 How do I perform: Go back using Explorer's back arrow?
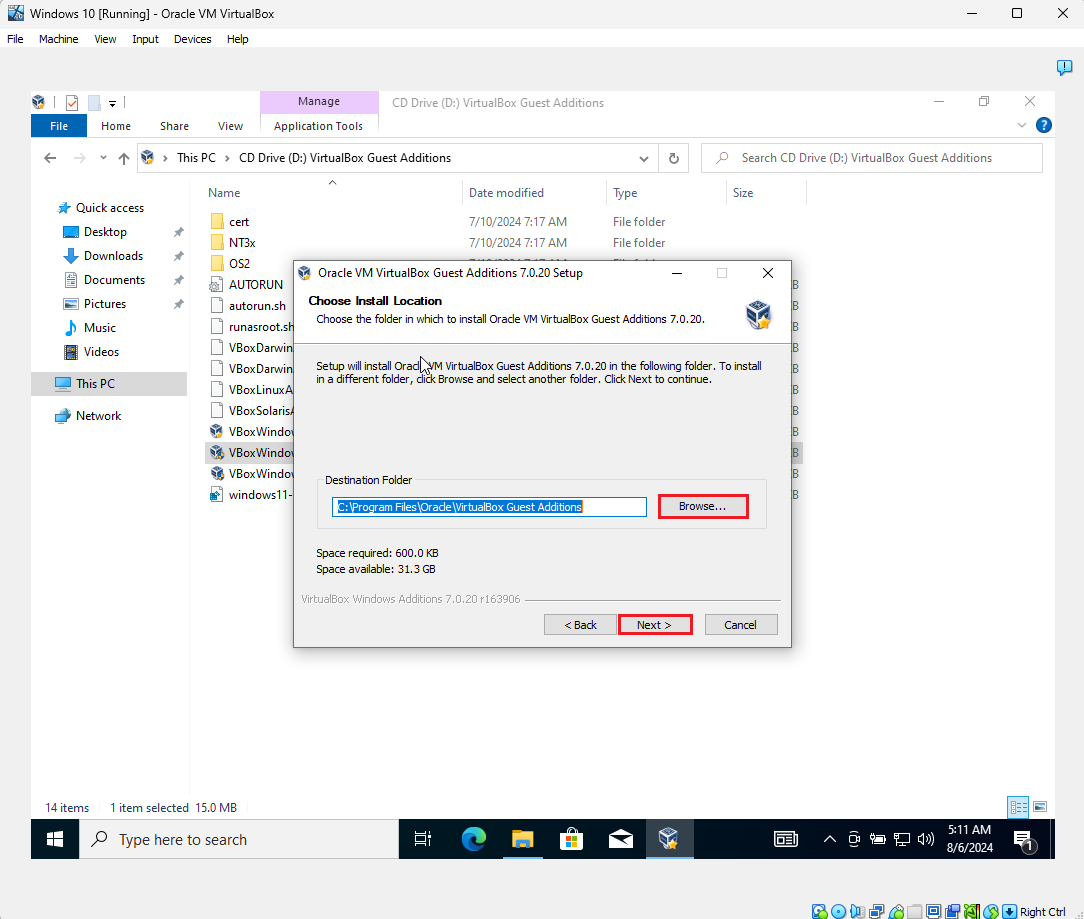50,158
